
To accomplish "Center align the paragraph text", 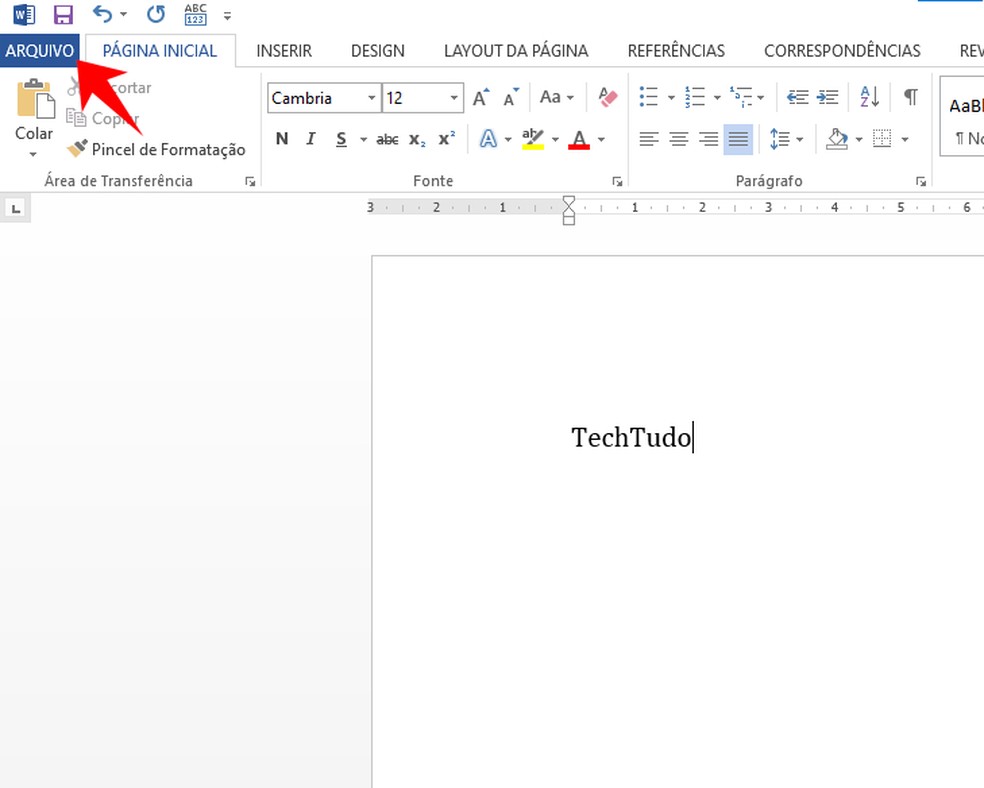I will pos(679,139).
